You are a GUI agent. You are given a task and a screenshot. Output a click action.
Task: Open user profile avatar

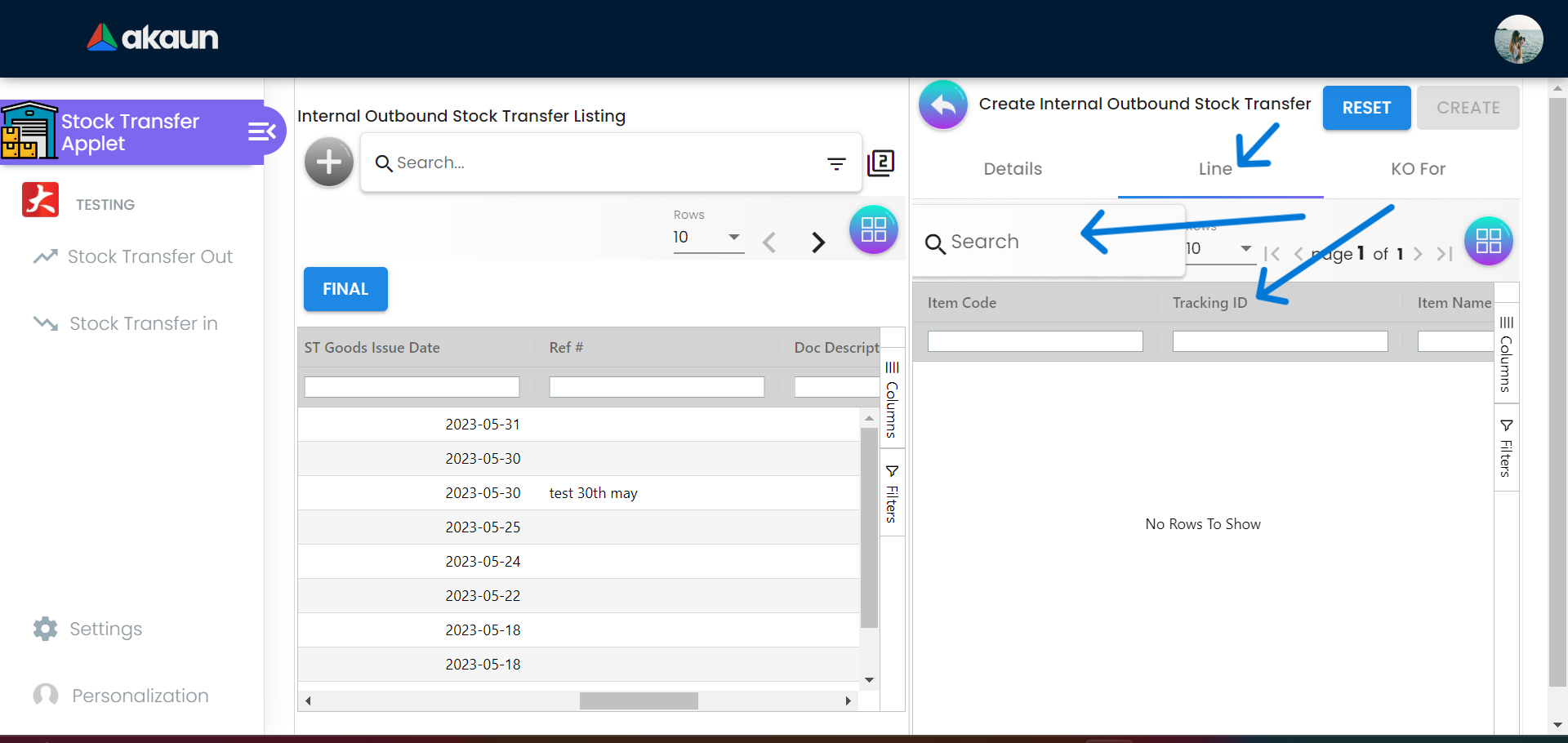(1518, 39)
